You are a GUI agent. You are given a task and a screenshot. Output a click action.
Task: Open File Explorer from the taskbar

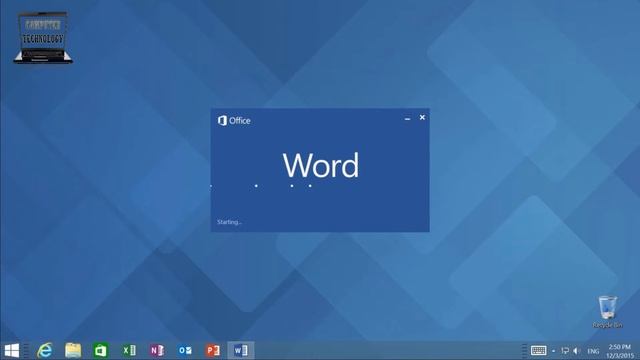[73, 350]
